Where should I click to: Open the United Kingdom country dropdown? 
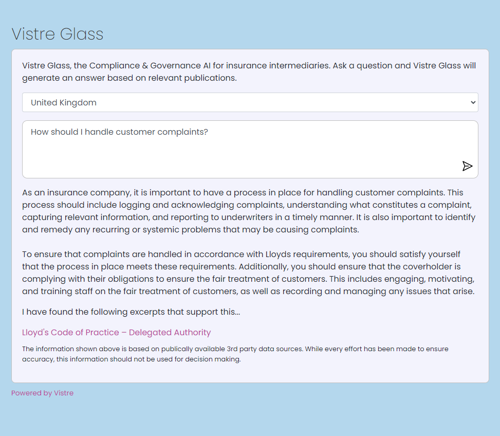pos(250,102)
